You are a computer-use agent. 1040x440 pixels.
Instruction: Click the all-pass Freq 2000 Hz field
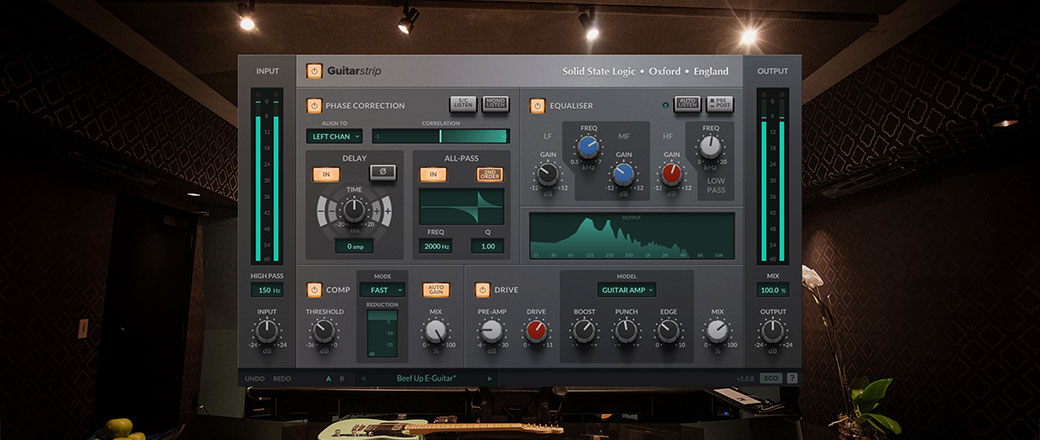pyautogui.click(x=436, y=246)
